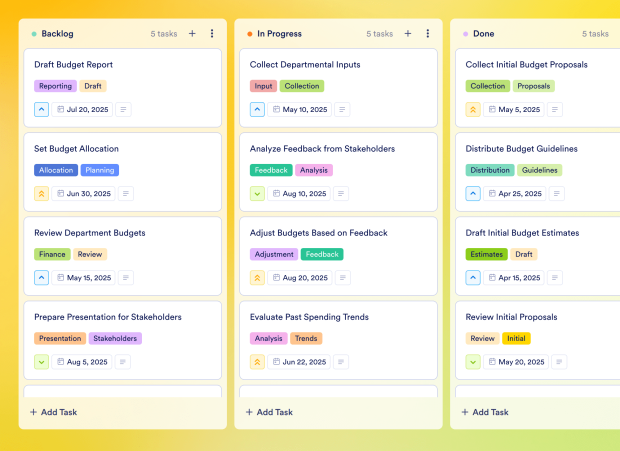Open description icon on Analyze Feedback from Stakeholders

[341, 194]
